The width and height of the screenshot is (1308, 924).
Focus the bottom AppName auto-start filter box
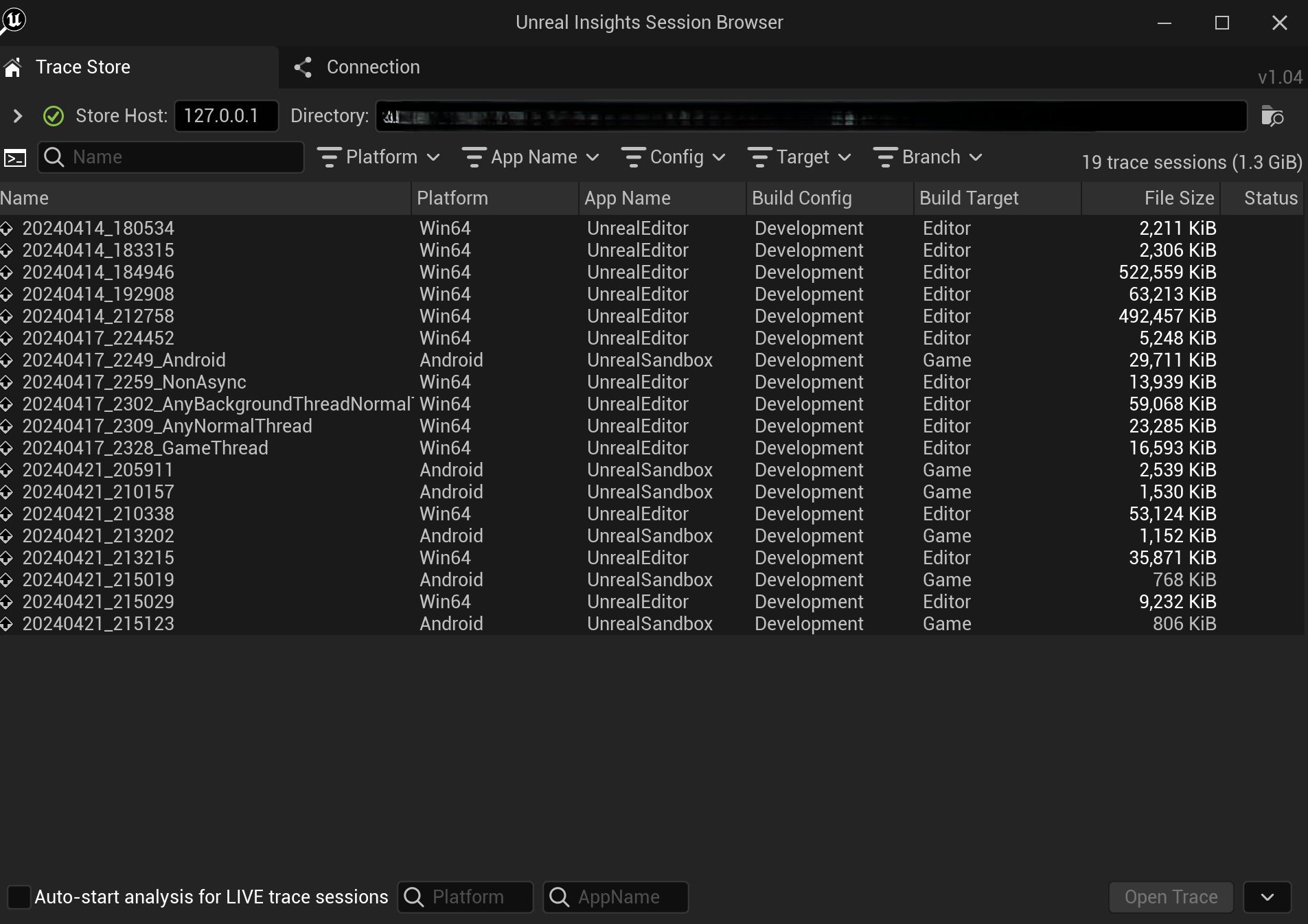click(x=616, y=897)
